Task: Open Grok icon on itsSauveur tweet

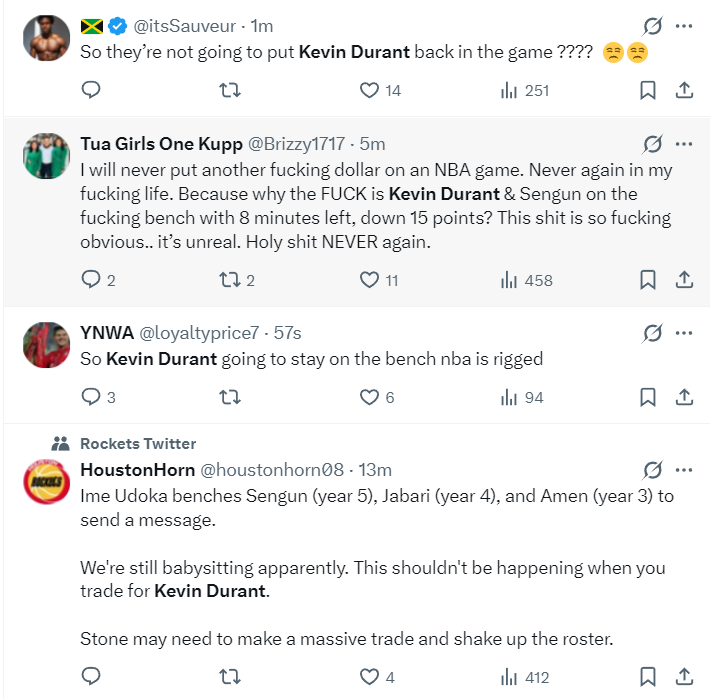Action: [652, 26]
